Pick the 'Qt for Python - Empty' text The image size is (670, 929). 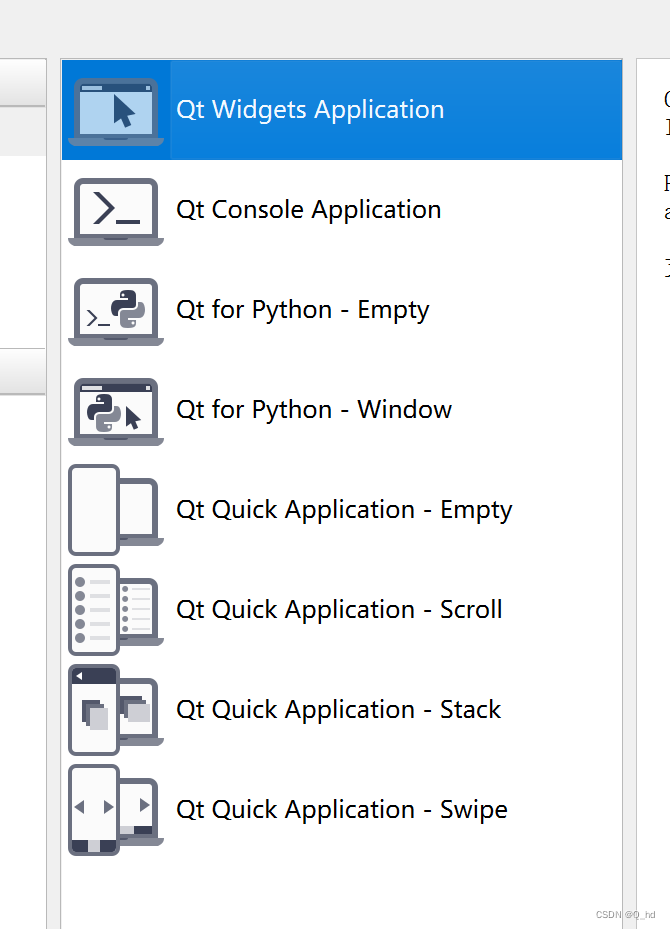click(x=303, y=310)
